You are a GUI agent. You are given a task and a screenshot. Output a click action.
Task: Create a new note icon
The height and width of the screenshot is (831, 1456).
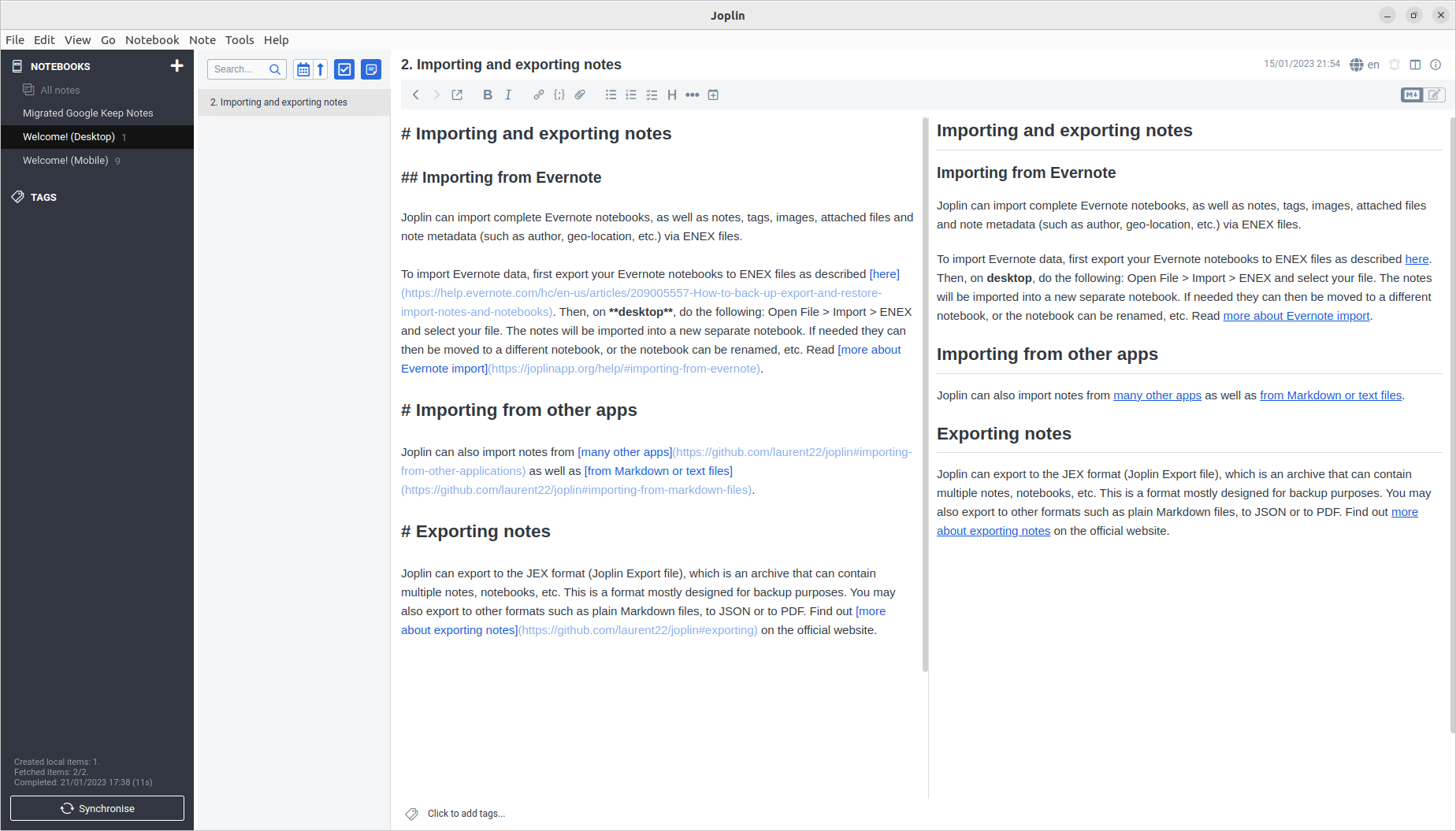tap(371, 69)
